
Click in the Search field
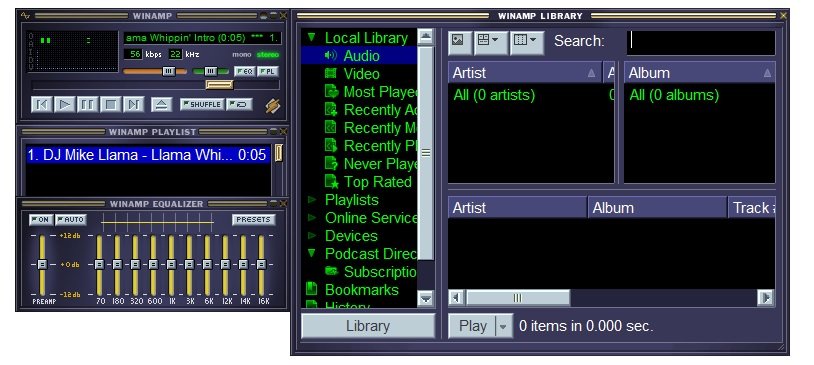point(701,42)
